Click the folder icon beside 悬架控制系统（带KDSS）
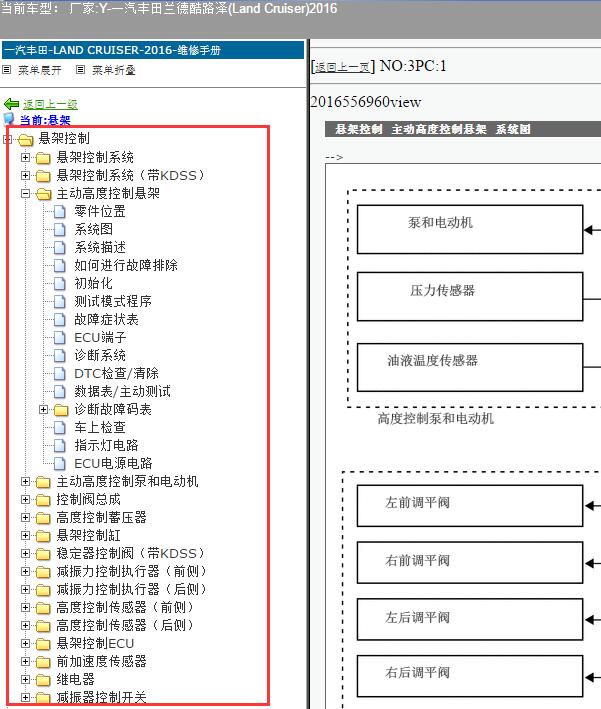Screen dimensions: 601x709 pos(43,175)
